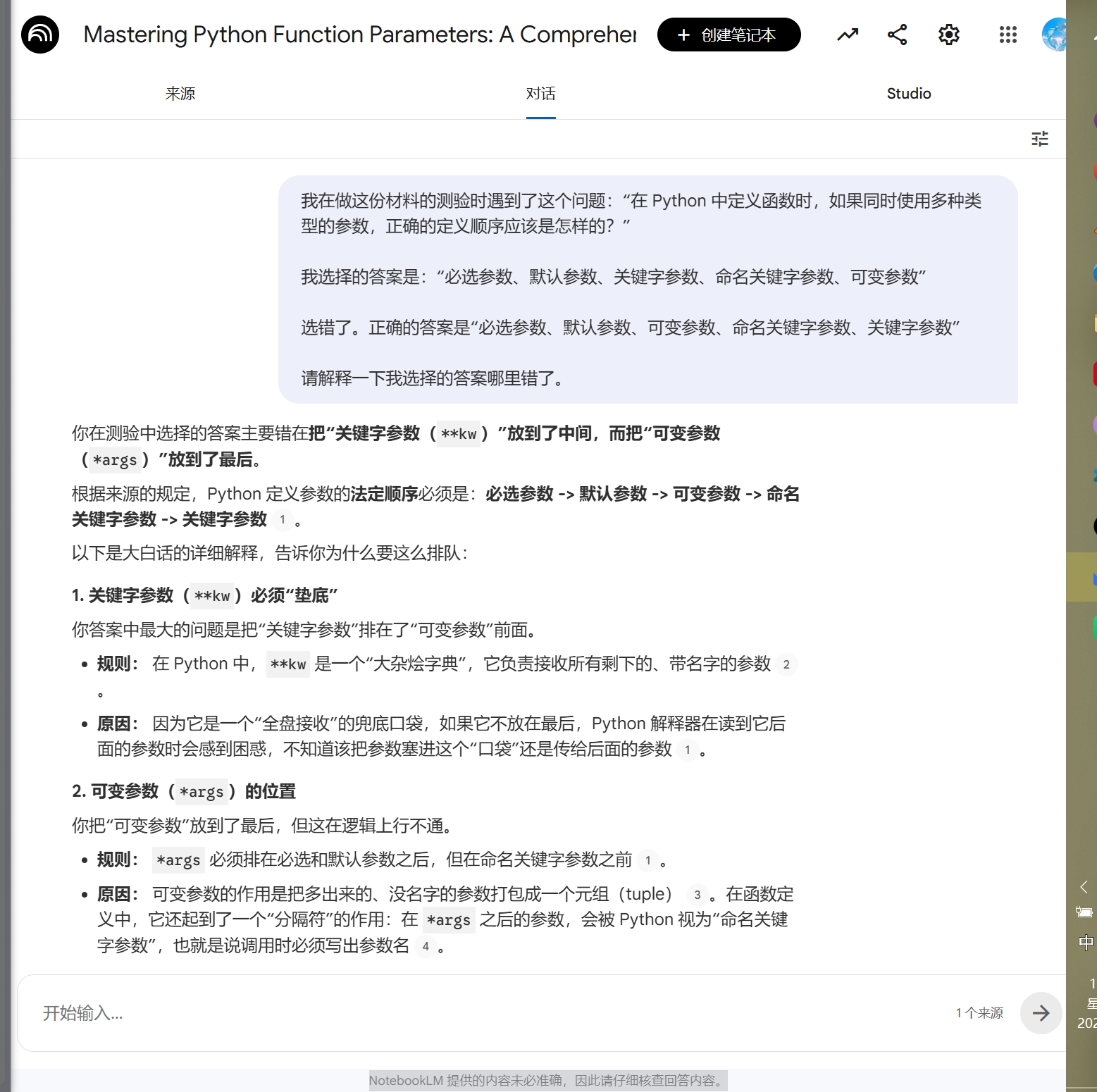
Task: Switch to the 来源 tab
Action: click(180, 94)
